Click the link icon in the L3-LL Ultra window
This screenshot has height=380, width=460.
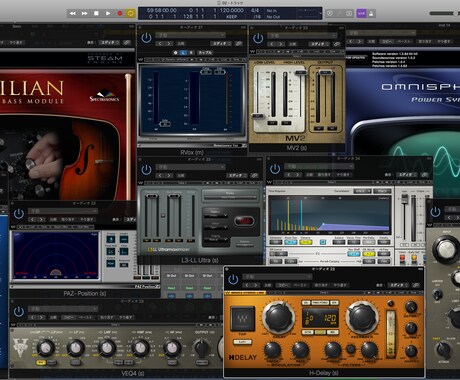click(255, 175)
